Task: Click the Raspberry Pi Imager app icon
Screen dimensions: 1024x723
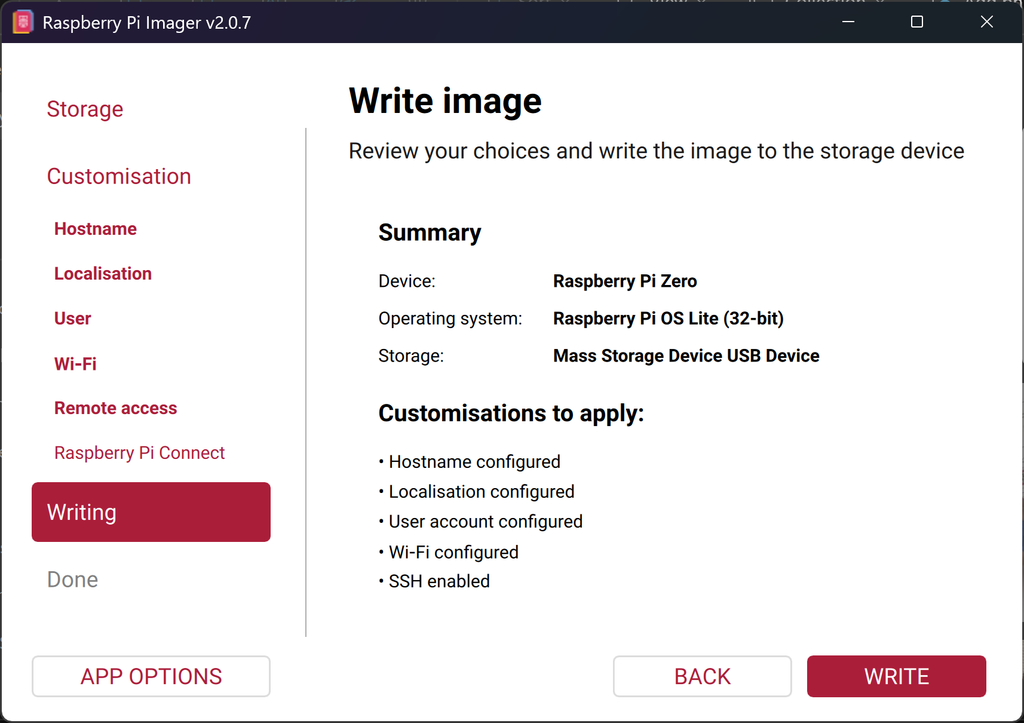Action: (x=22, y=22)
